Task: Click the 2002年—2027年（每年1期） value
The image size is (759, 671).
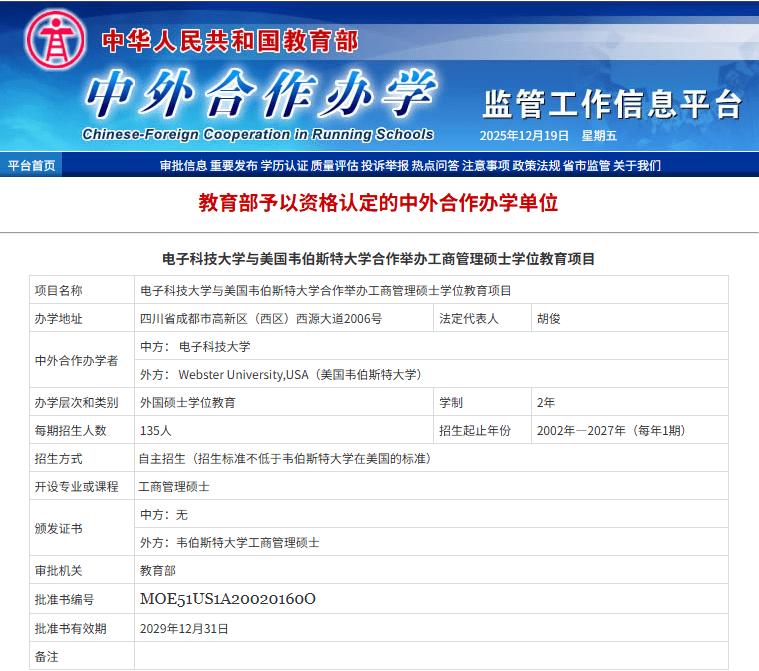Action: 611,430
